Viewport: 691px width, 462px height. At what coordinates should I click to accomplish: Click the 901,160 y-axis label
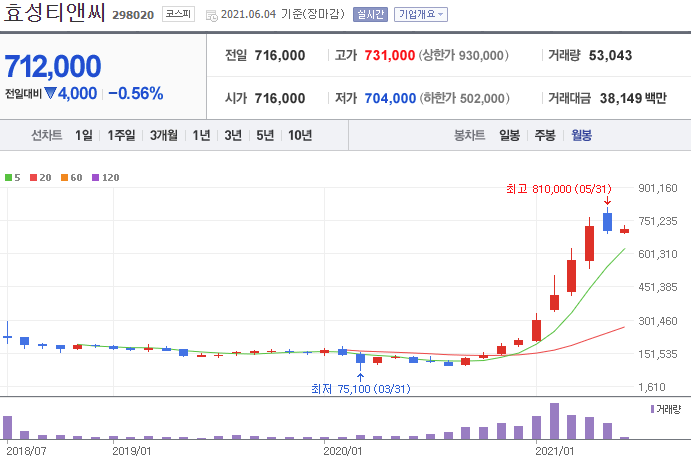pos(658,188)
